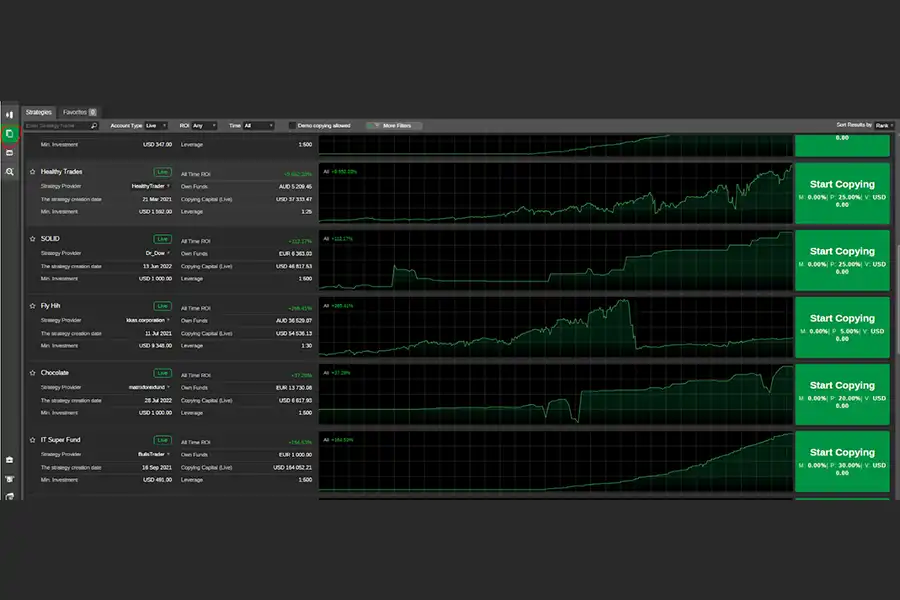Viewport: 900px width, 600px height.
Task: Click the Healthy Trades strategy title
Action: (x=61, y=172)
